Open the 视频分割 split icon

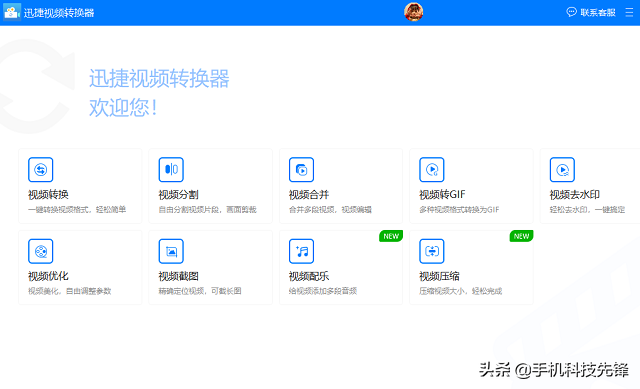[x=171, y=169]
